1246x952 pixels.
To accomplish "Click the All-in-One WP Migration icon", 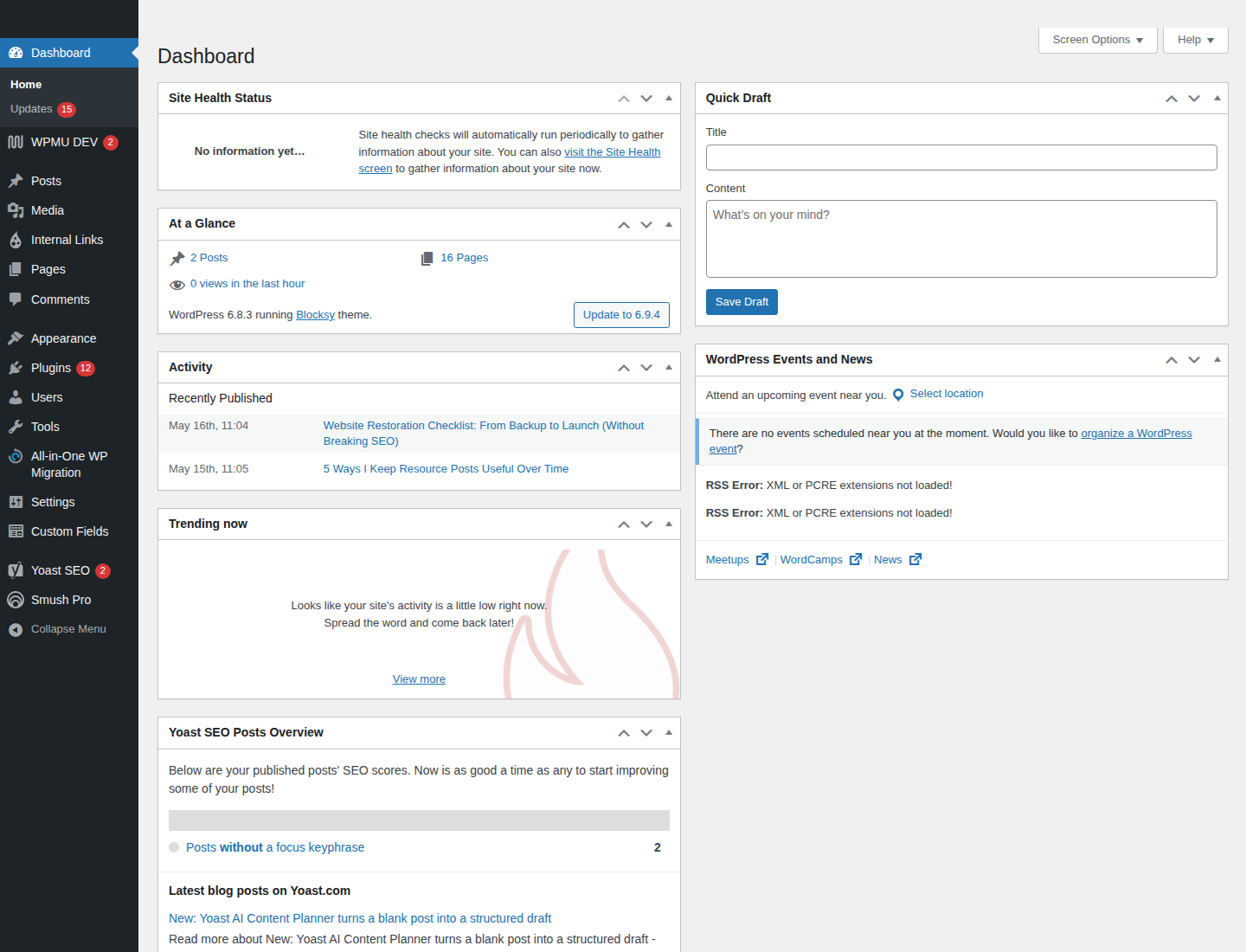I will [x=16, y=456].
